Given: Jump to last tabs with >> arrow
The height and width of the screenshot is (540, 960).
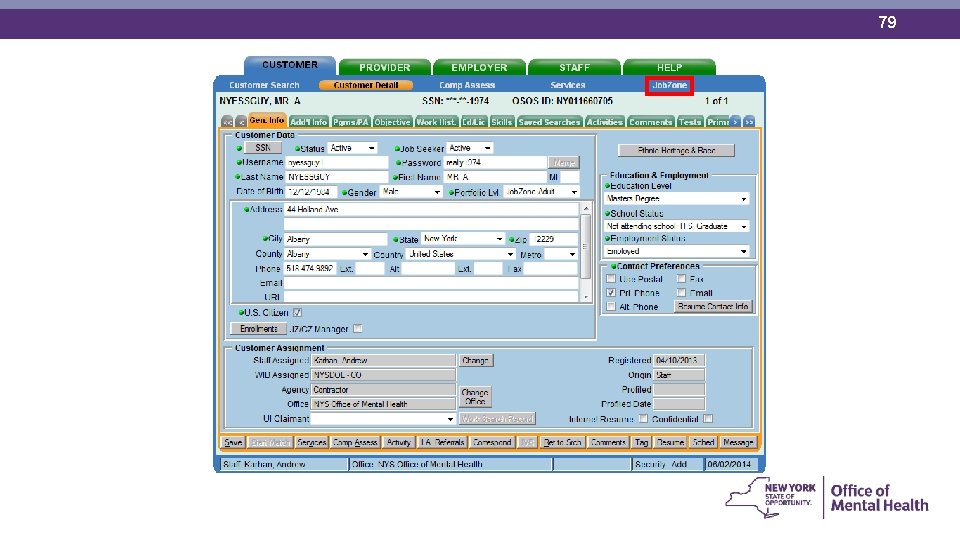Looking at the screenshot, I should coord(749,122).
